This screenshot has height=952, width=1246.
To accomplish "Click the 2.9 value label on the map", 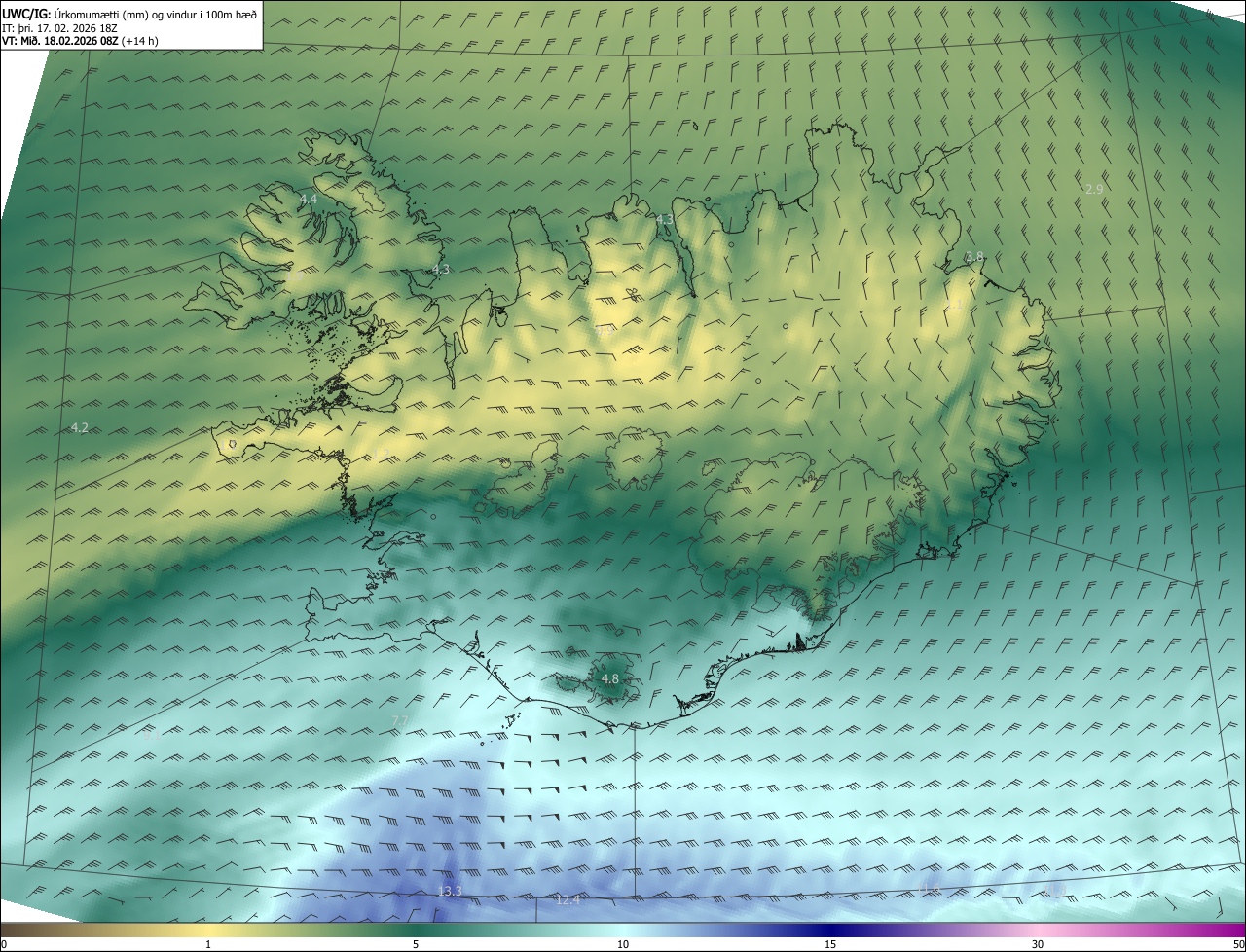I will tap(1094, 189).
